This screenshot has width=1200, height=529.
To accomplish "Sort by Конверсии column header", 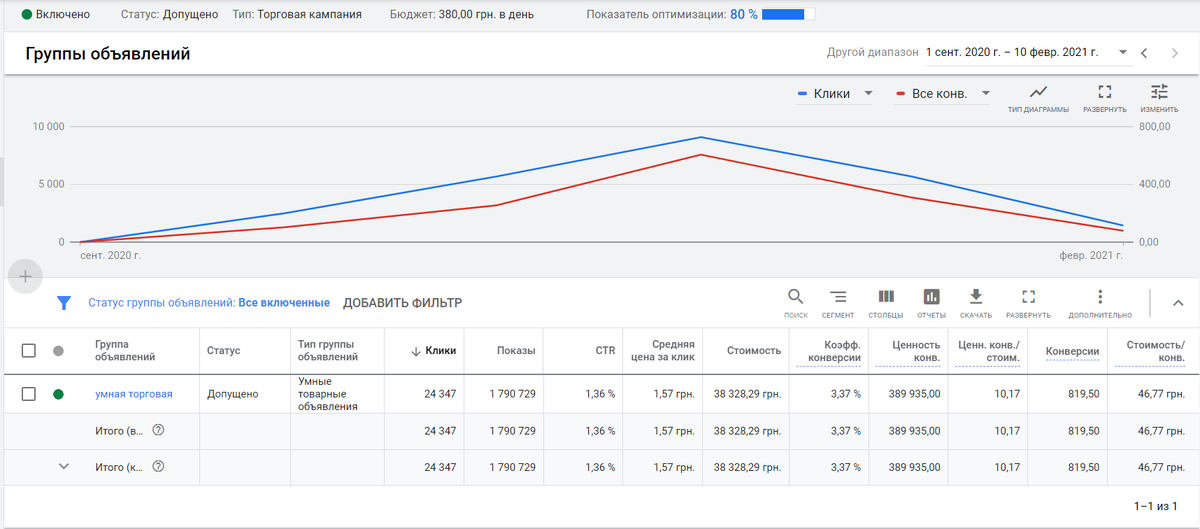I will tap(1072, 351).
